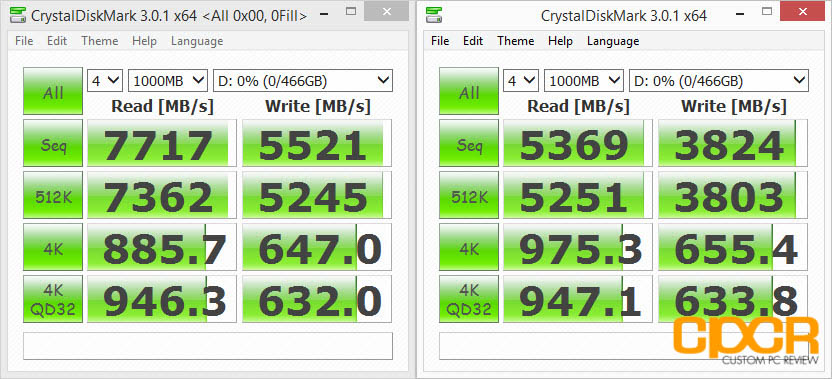Open Edit menu in left 0Fill window
The height and width of the screenshot is (379, 832).
pos(57,41)
